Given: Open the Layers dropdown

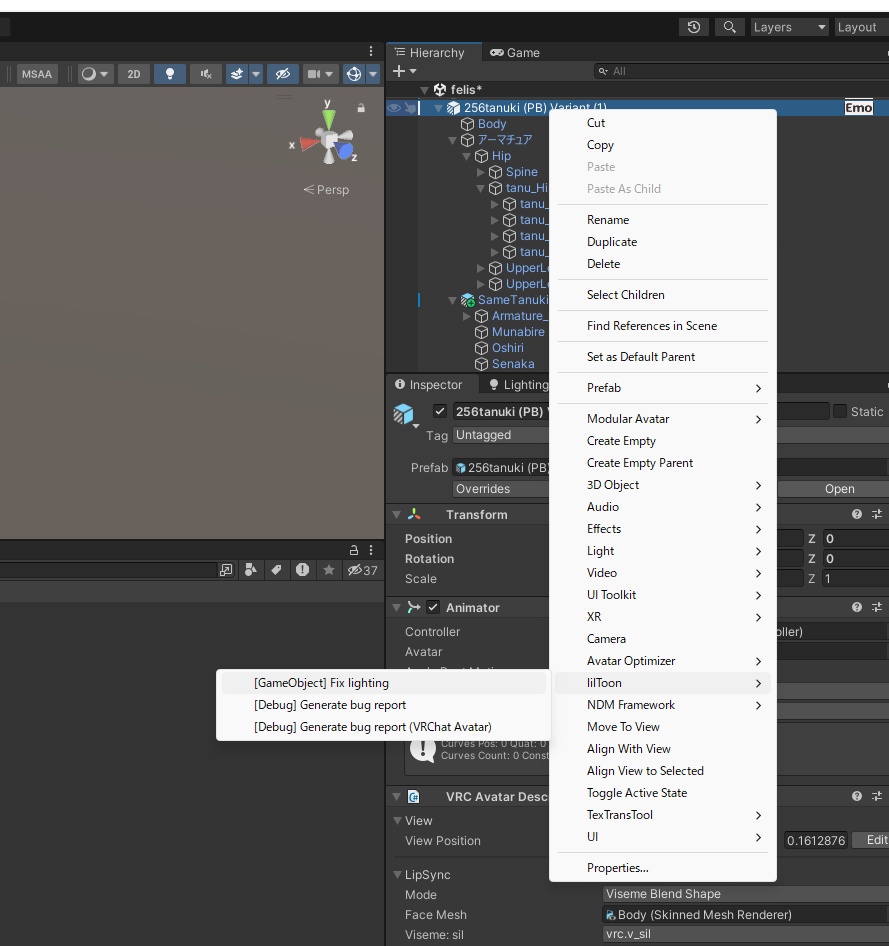Looking at the screenshot, I should [789, 27].
